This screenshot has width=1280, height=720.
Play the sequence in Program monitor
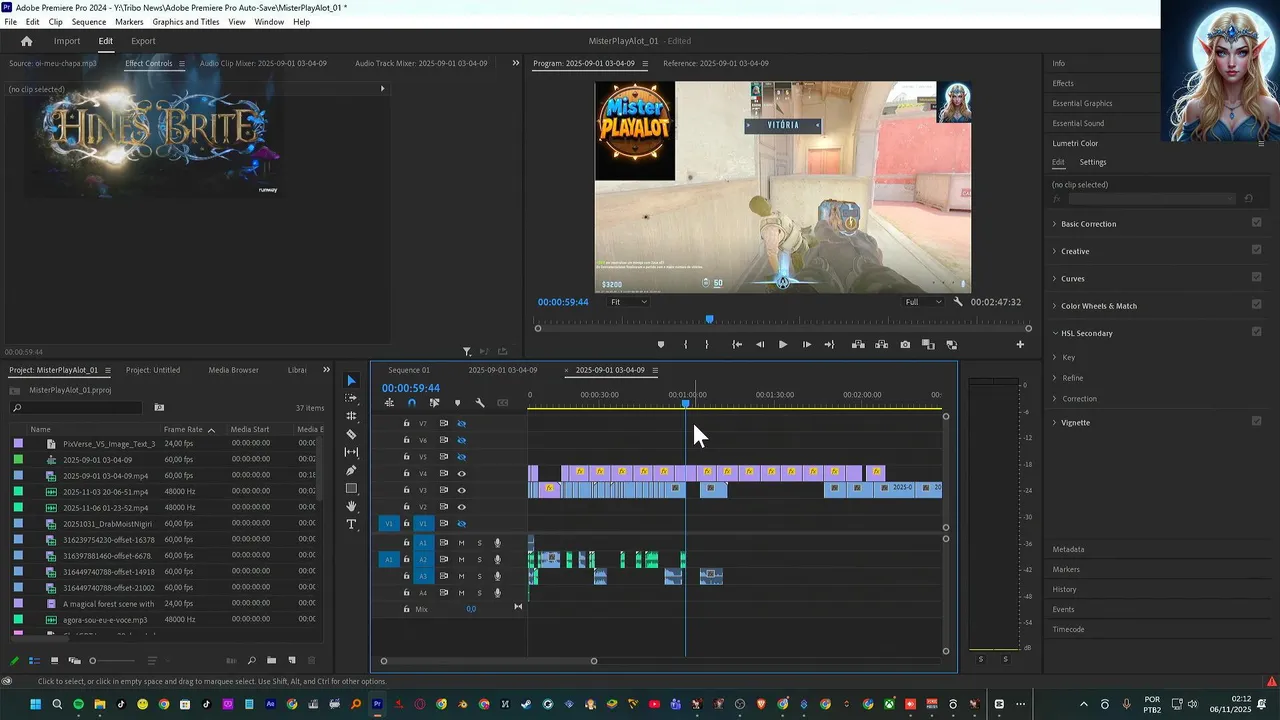782,344
